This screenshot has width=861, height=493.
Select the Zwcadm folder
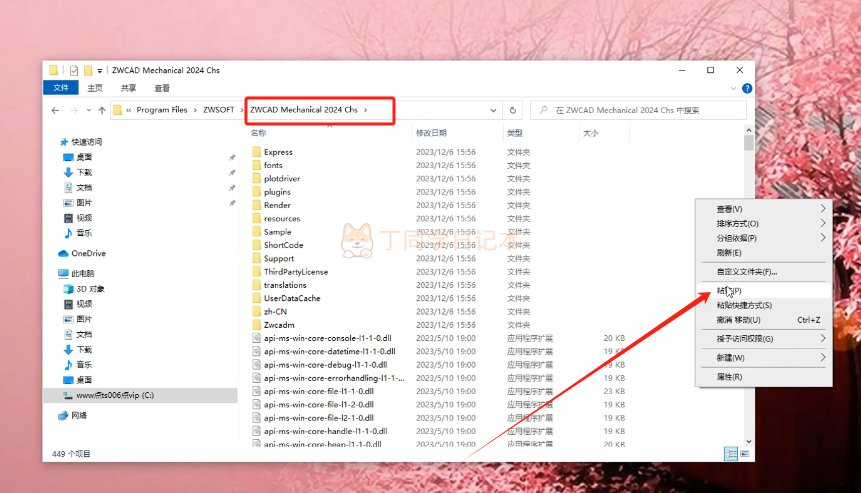[279, 325]
